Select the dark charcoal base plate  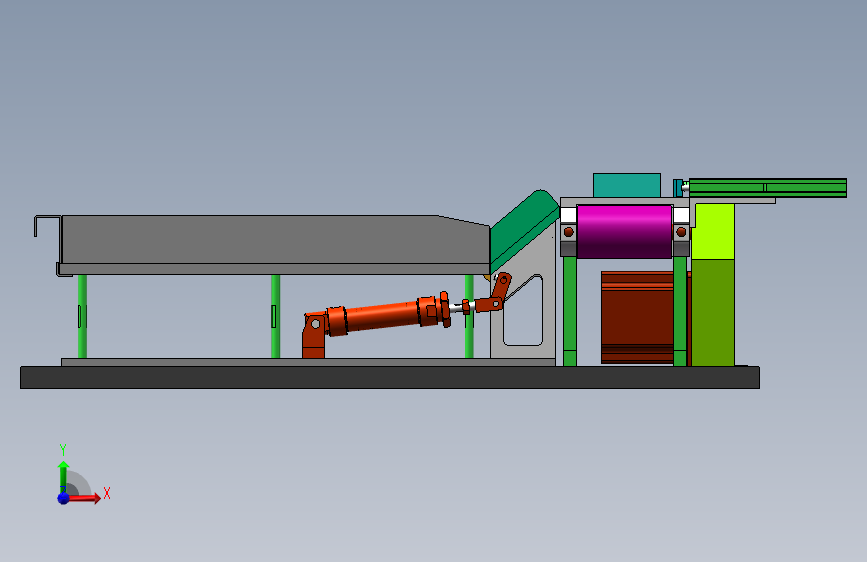pyautogui.click(x=390, y=377)
